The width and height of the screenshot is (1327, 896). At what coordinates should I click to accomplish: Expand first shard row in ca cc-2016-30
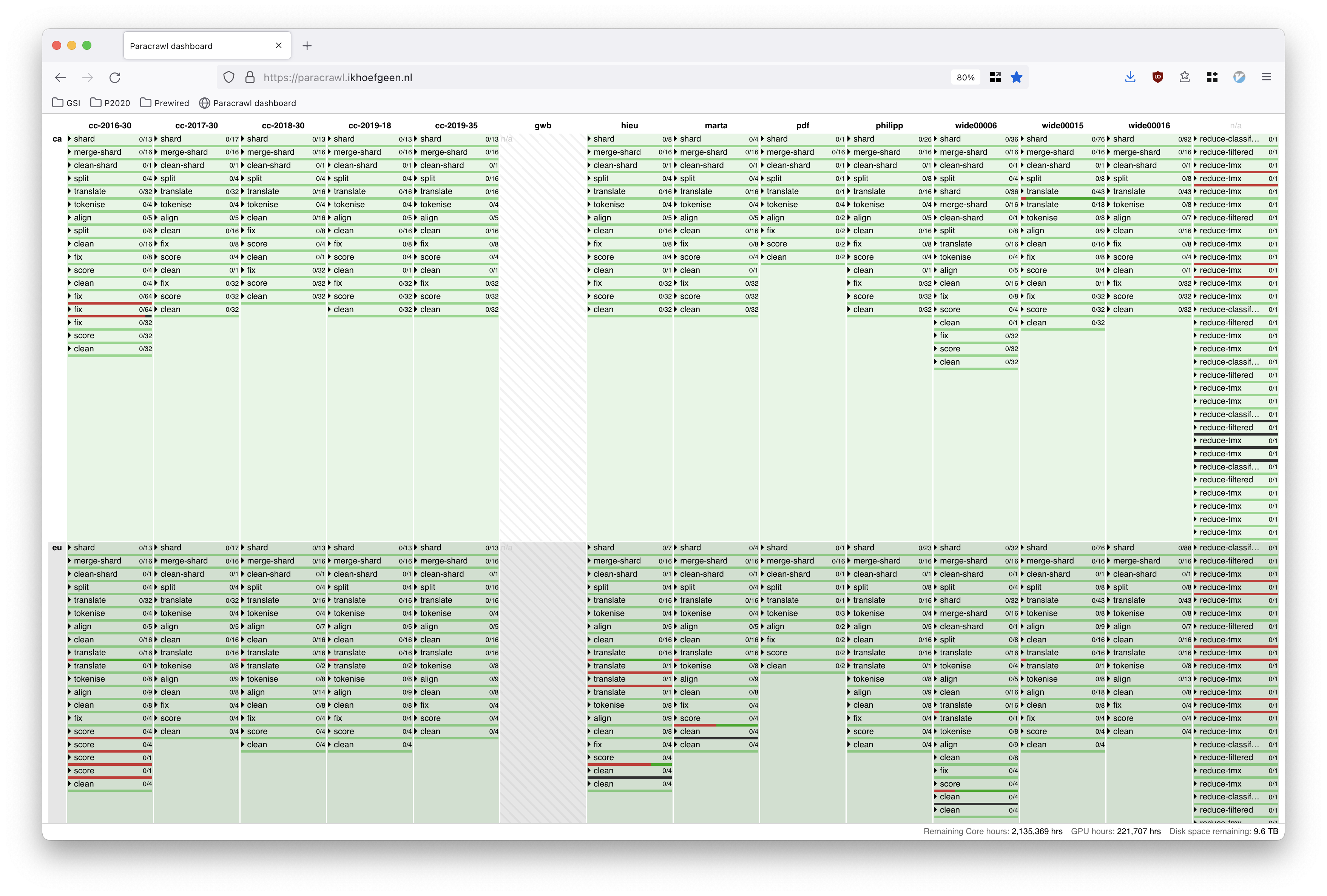click(69, 139)
